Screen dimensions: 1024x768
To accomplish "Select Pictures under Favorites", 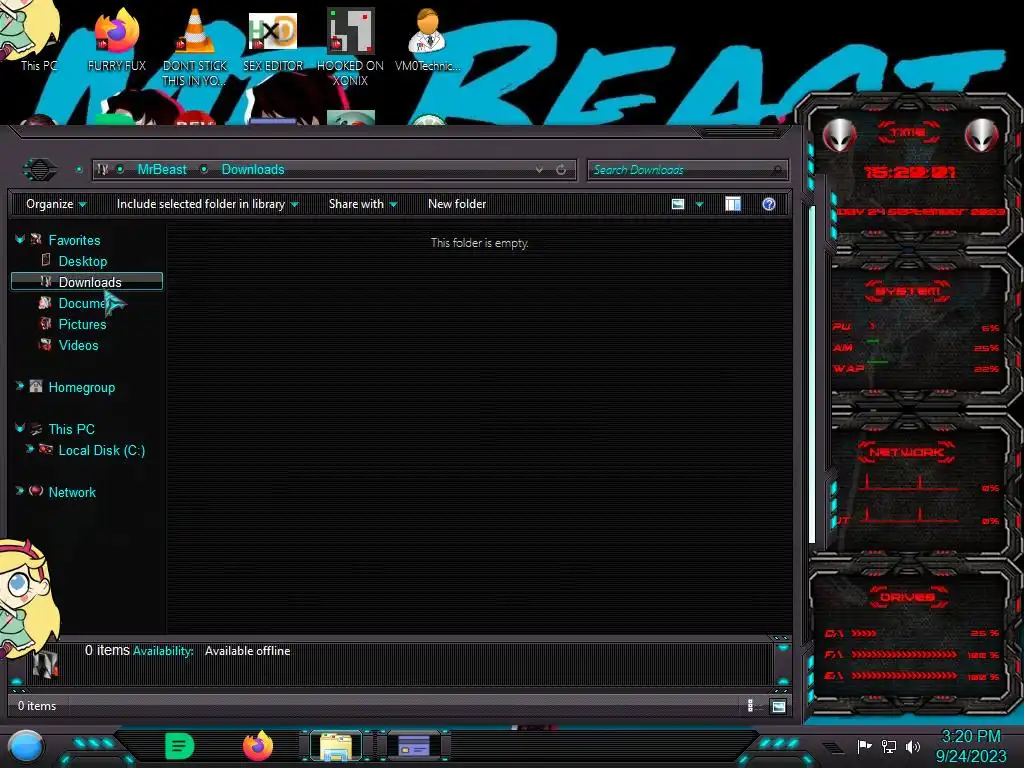I will [x=82, y=324].
